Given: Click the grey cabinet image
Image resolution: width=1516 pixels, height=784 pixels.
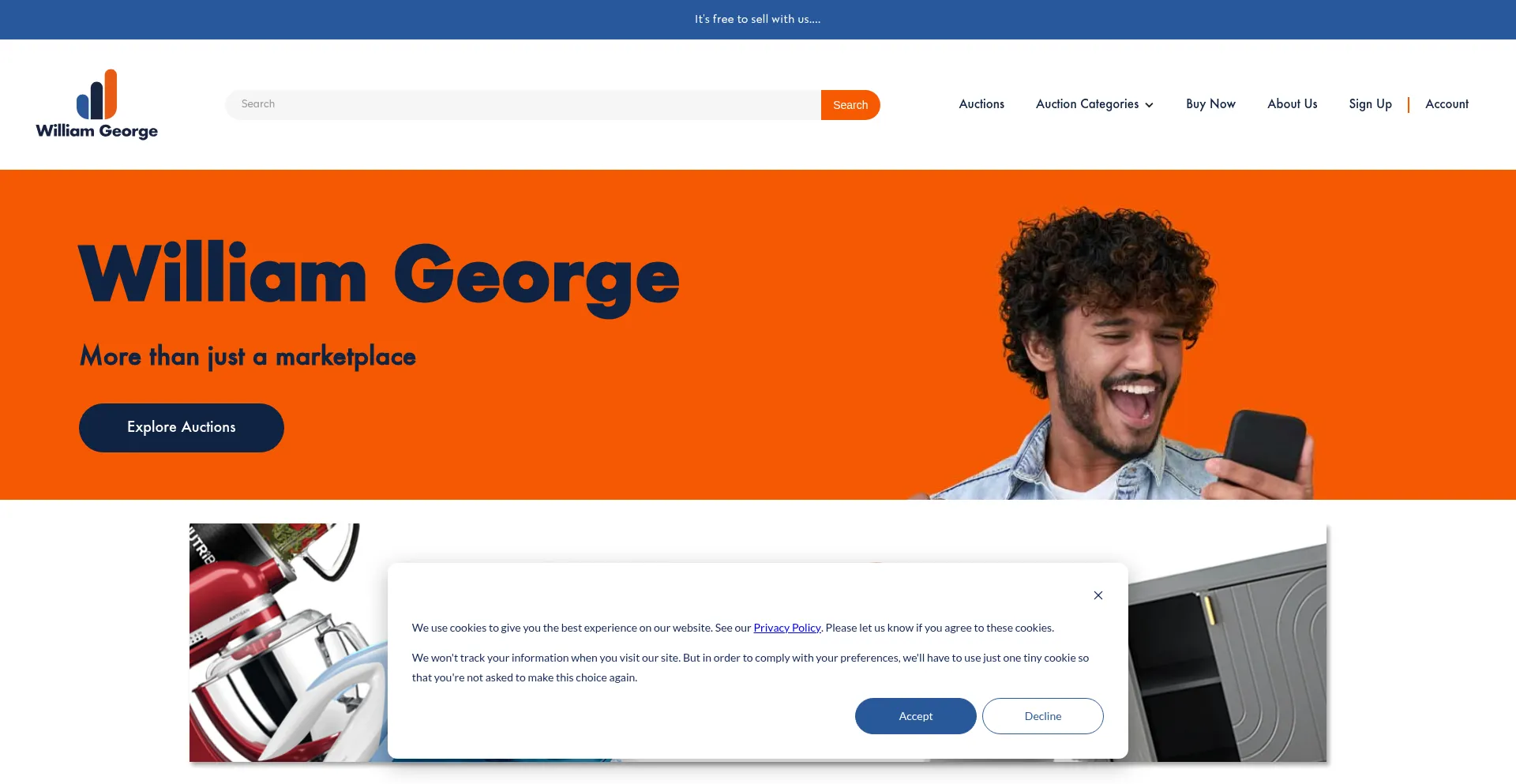Looking at the screenshot, I should click(1227, 642).
